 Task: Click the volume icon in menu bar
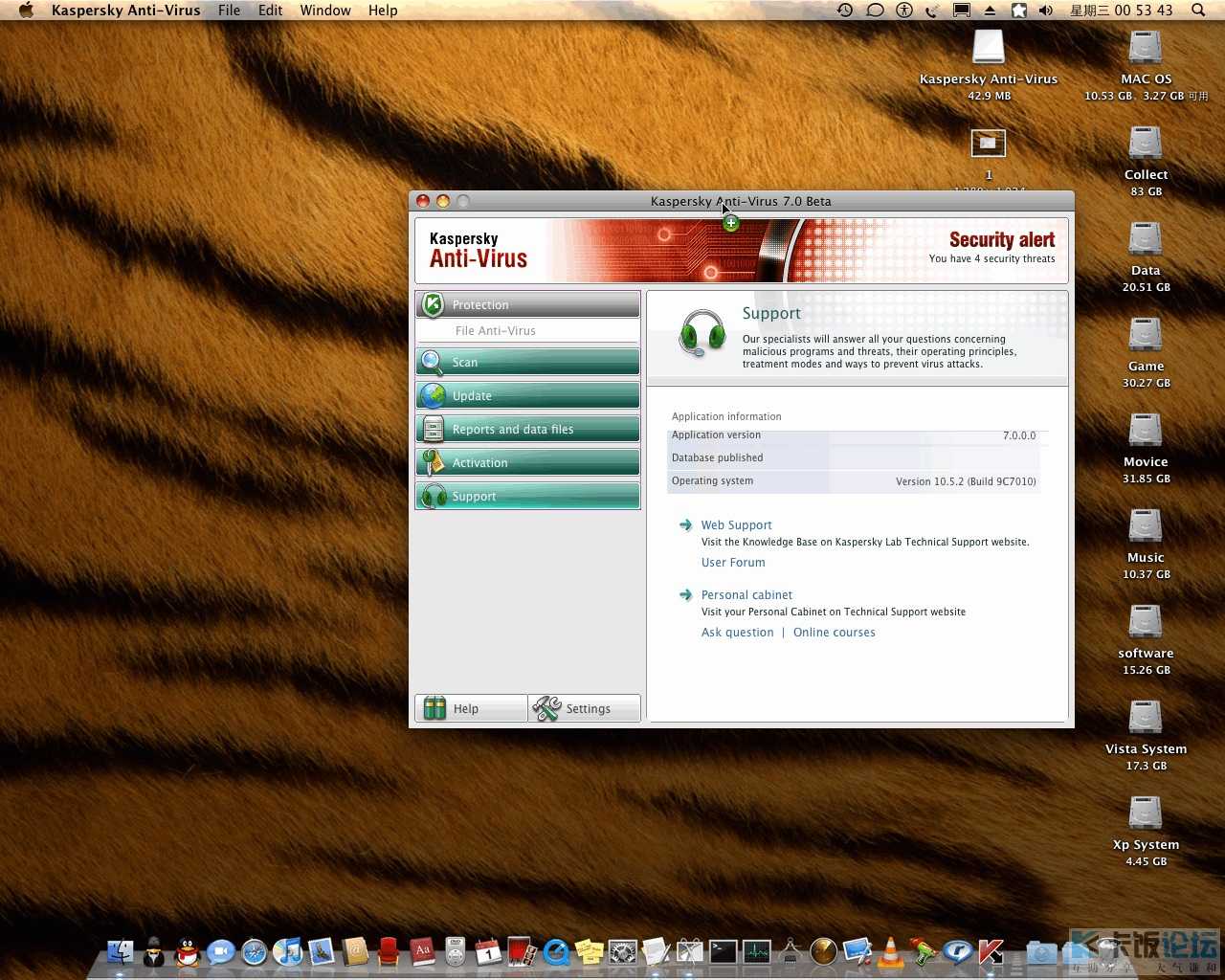point(1046,11)
